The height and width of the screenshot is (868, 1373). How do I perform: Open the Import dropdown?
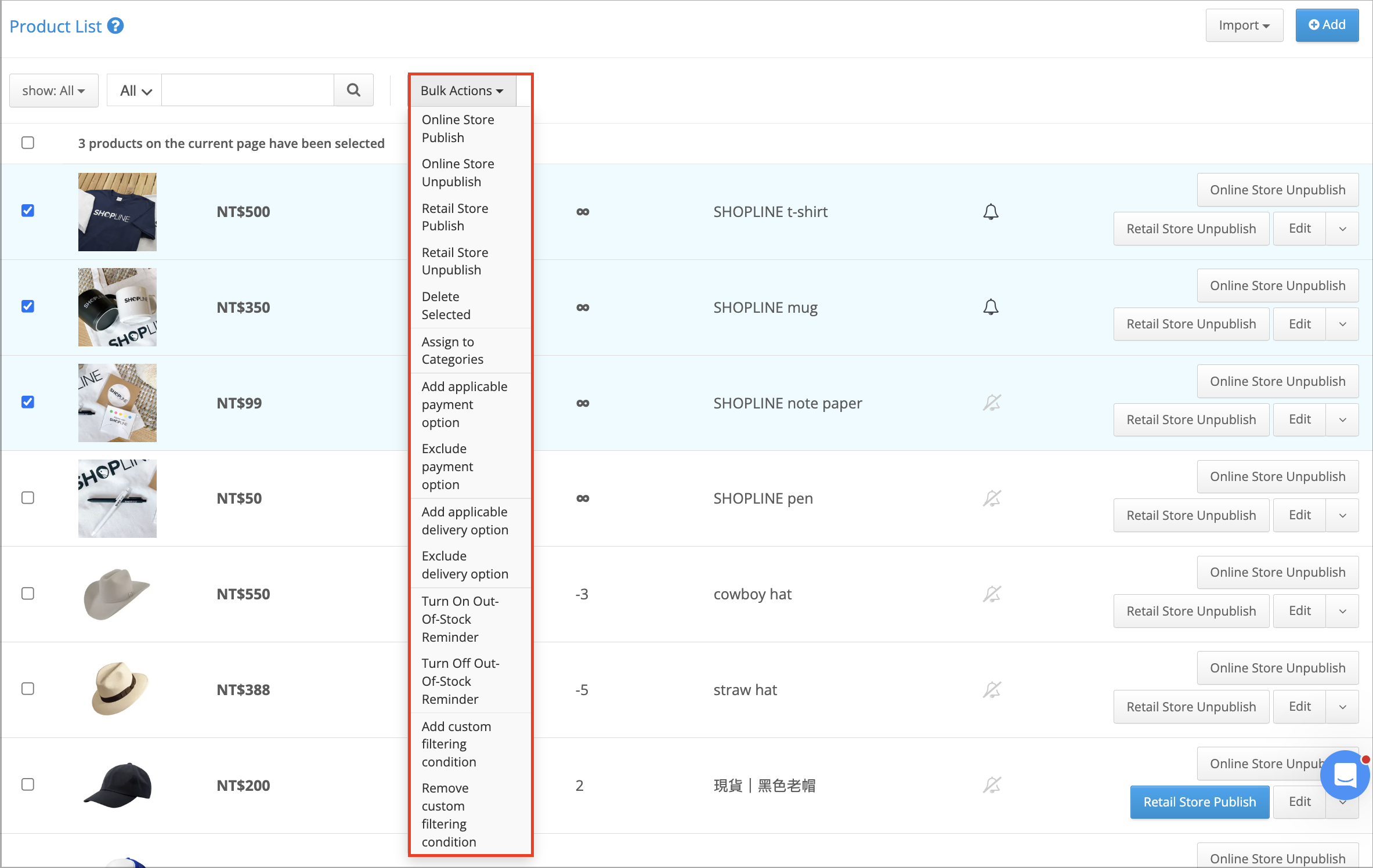pyautogui.click(x=1244, y=26)
